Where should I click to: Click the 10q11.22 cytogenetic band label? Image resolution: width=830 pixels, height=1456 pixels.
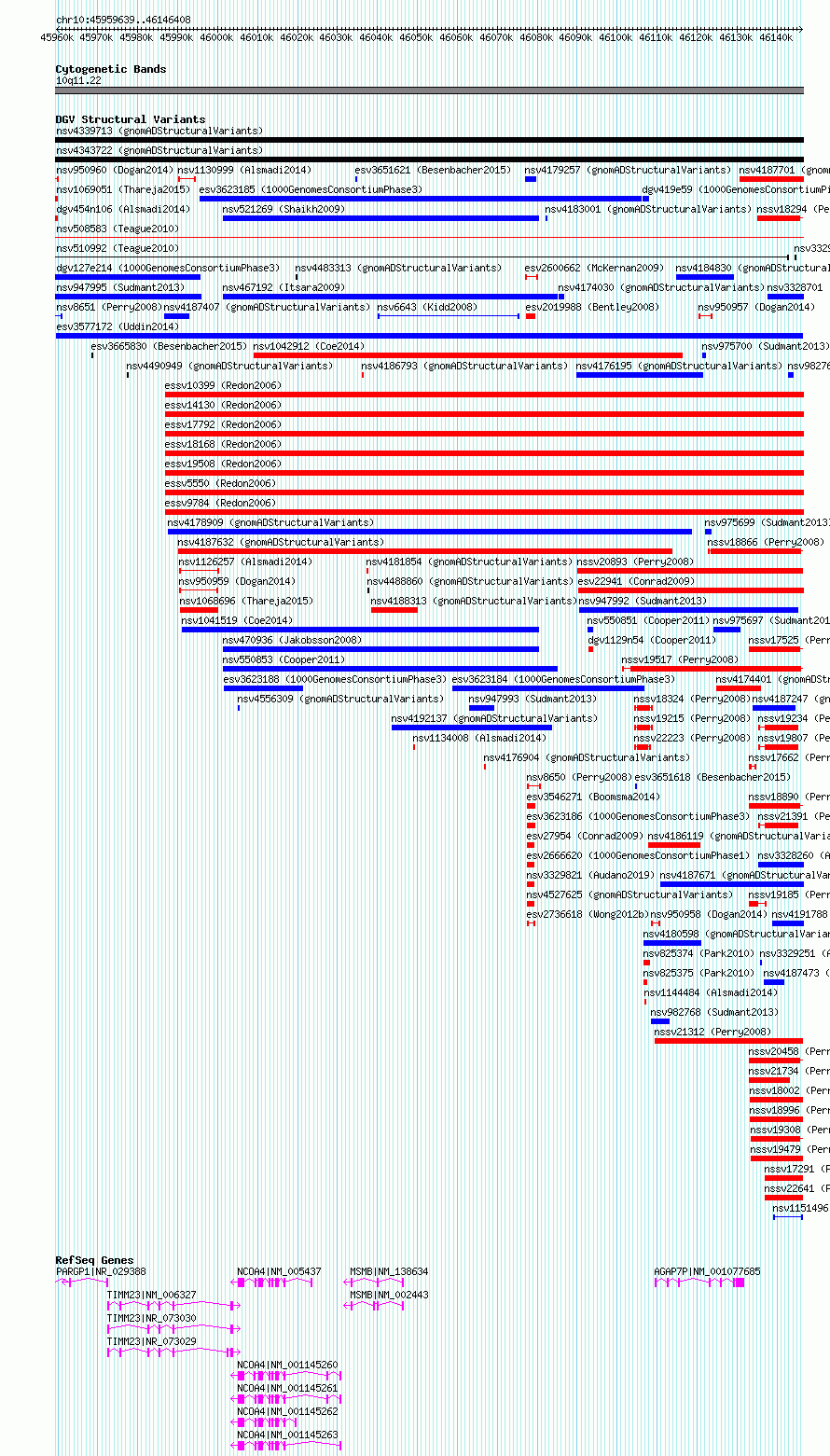coord(78,80)
